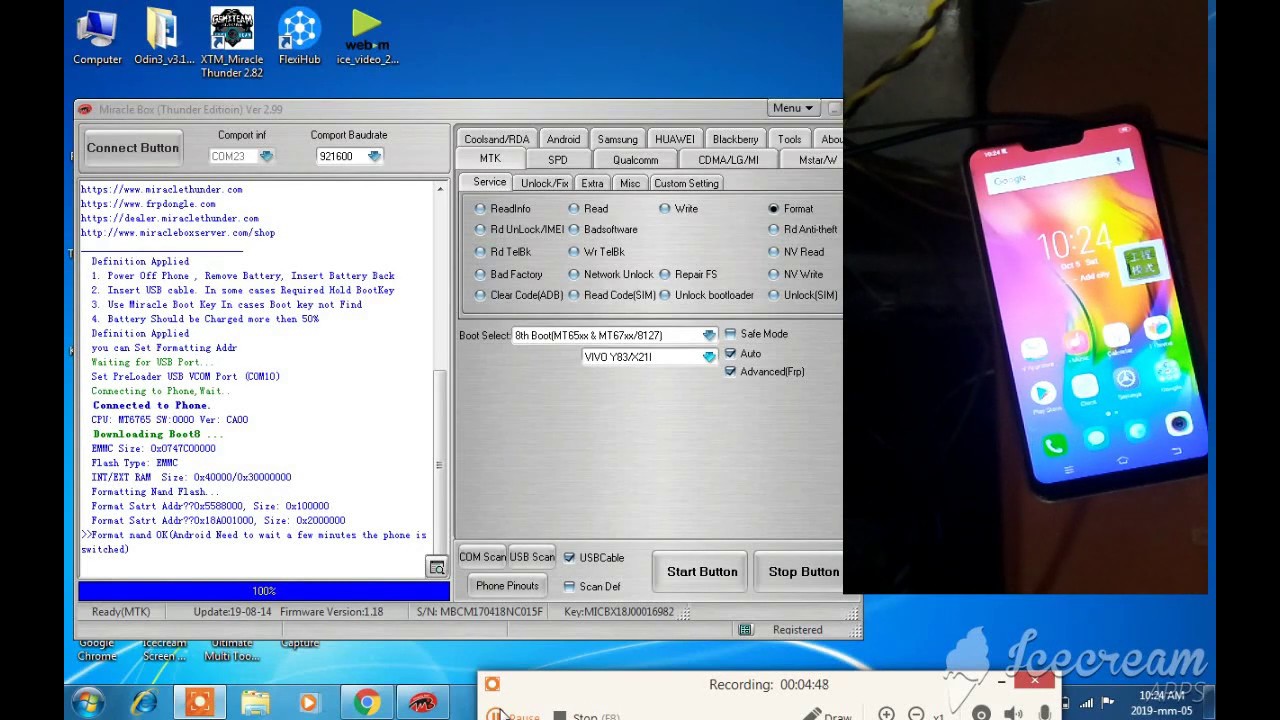Click the status bar keyboard icon

745,630
